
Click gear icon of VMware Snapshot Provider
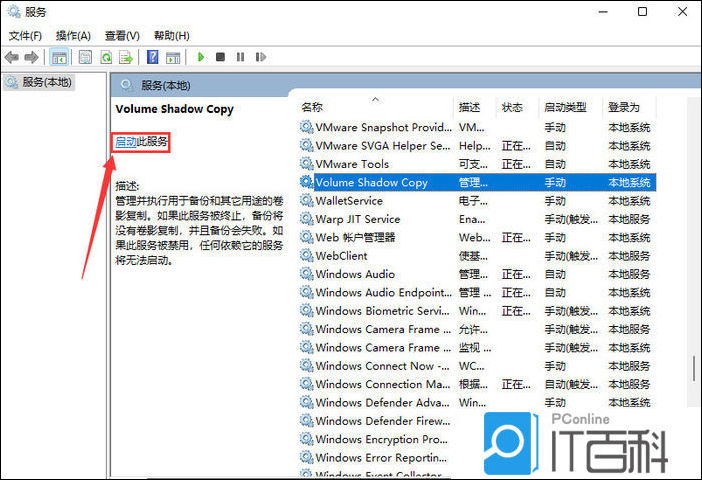tap(307, 127)
